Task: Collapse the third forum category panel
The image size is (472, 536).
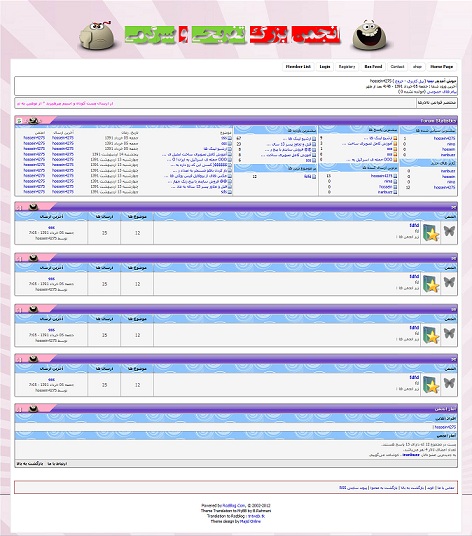Action: [19, 310]
